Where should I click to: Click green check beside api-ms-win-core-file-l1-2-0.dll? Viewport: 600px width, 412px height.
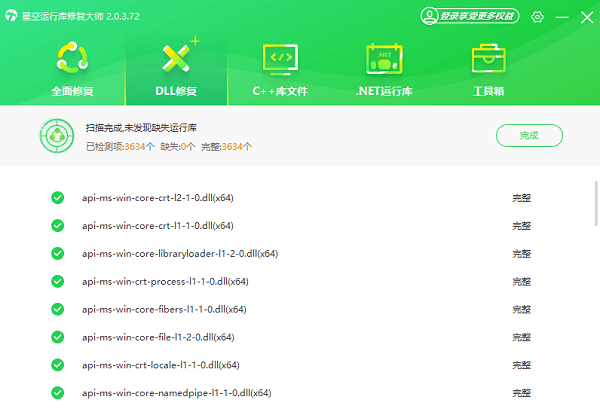tap(58, 337)
